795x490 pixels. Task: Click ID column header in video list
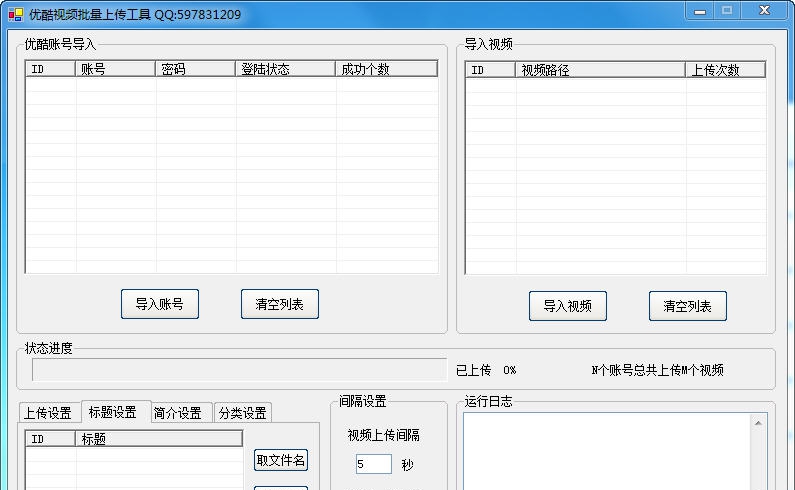pos(490,70)
